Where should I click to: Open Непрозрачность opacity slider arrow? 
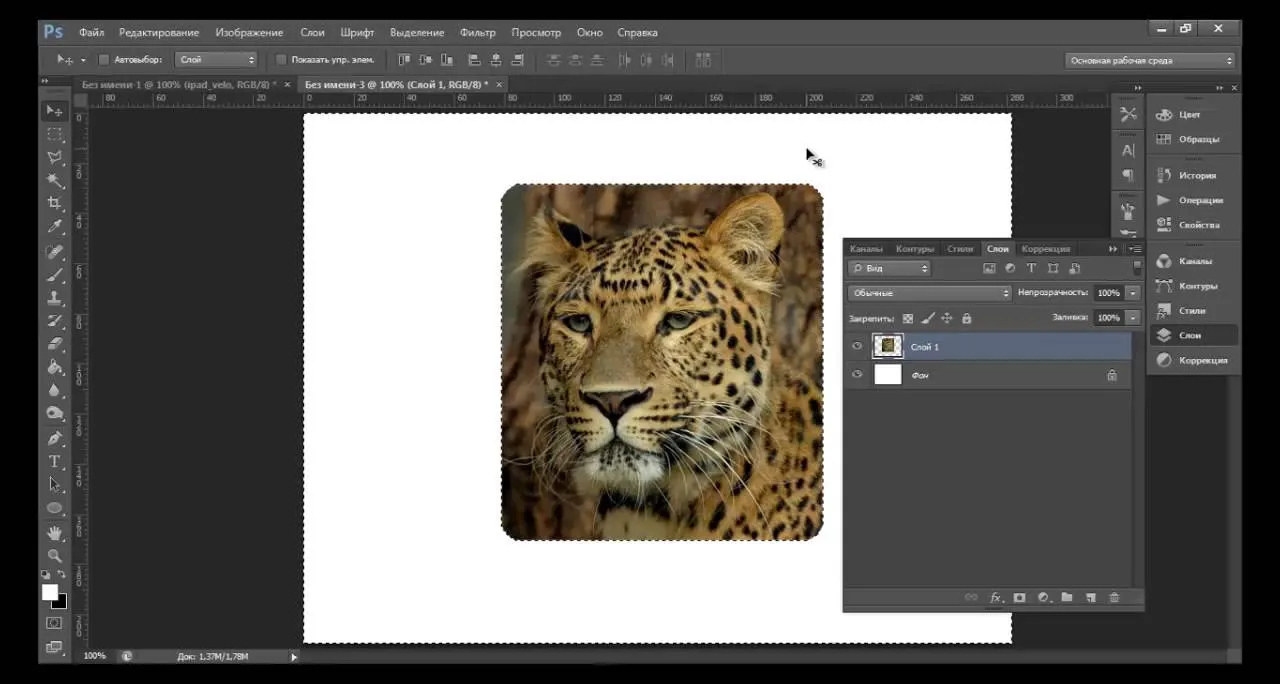pyautogui.click(x=1133, y=293)
